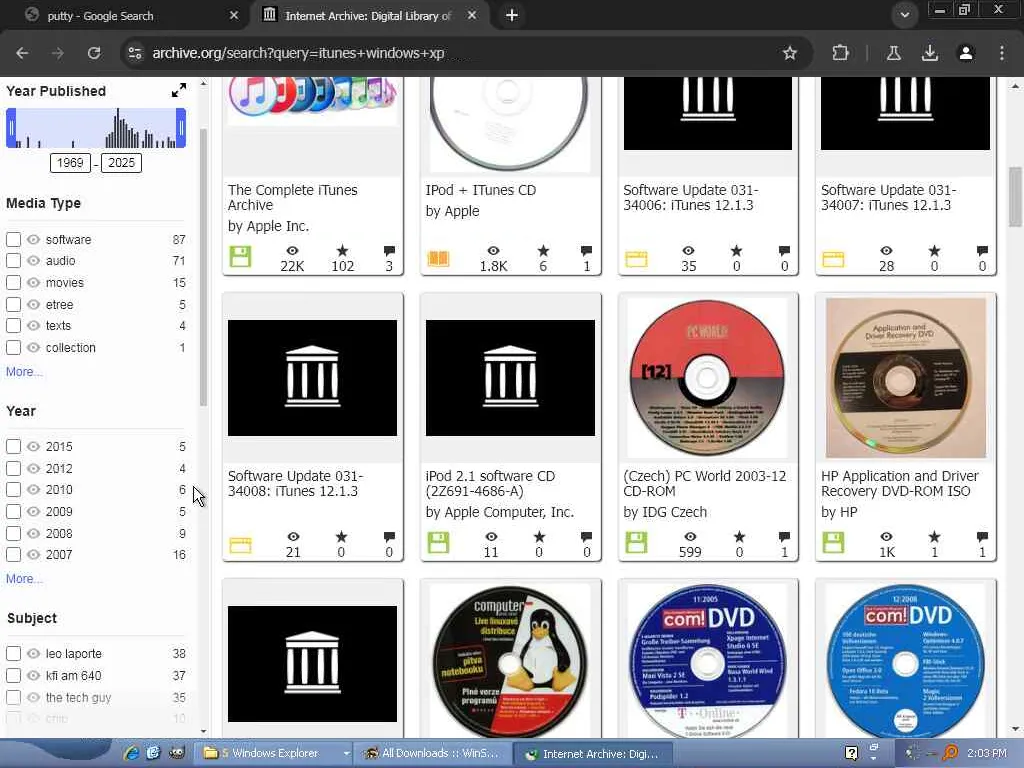Hide 2010 results with the eye toggle
Image resolution: width=1024 pixels, height=768 pixels.
(x=33, y=490)
